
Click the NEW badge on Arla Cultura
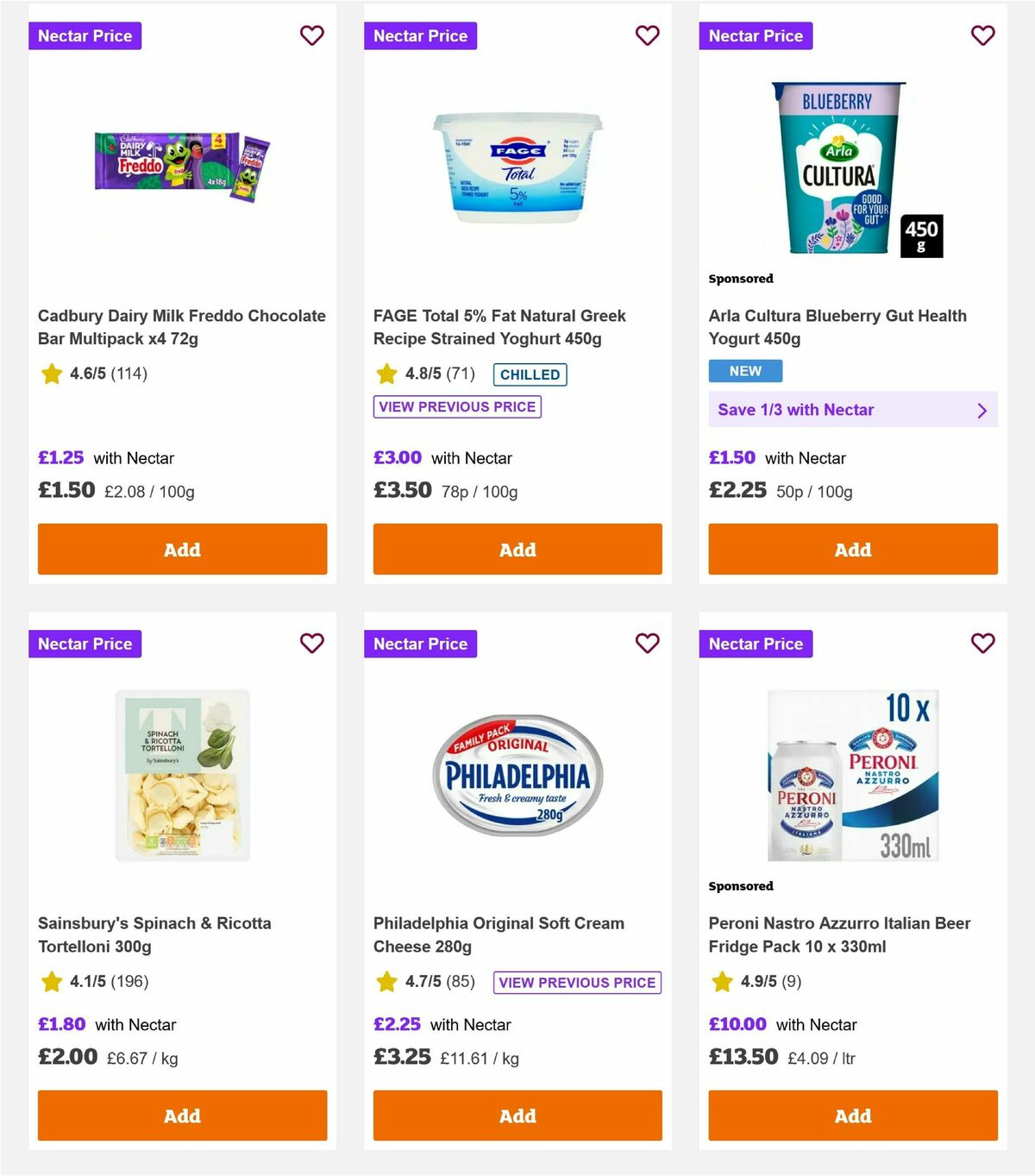pyautogui.click(x=744, y=370)
